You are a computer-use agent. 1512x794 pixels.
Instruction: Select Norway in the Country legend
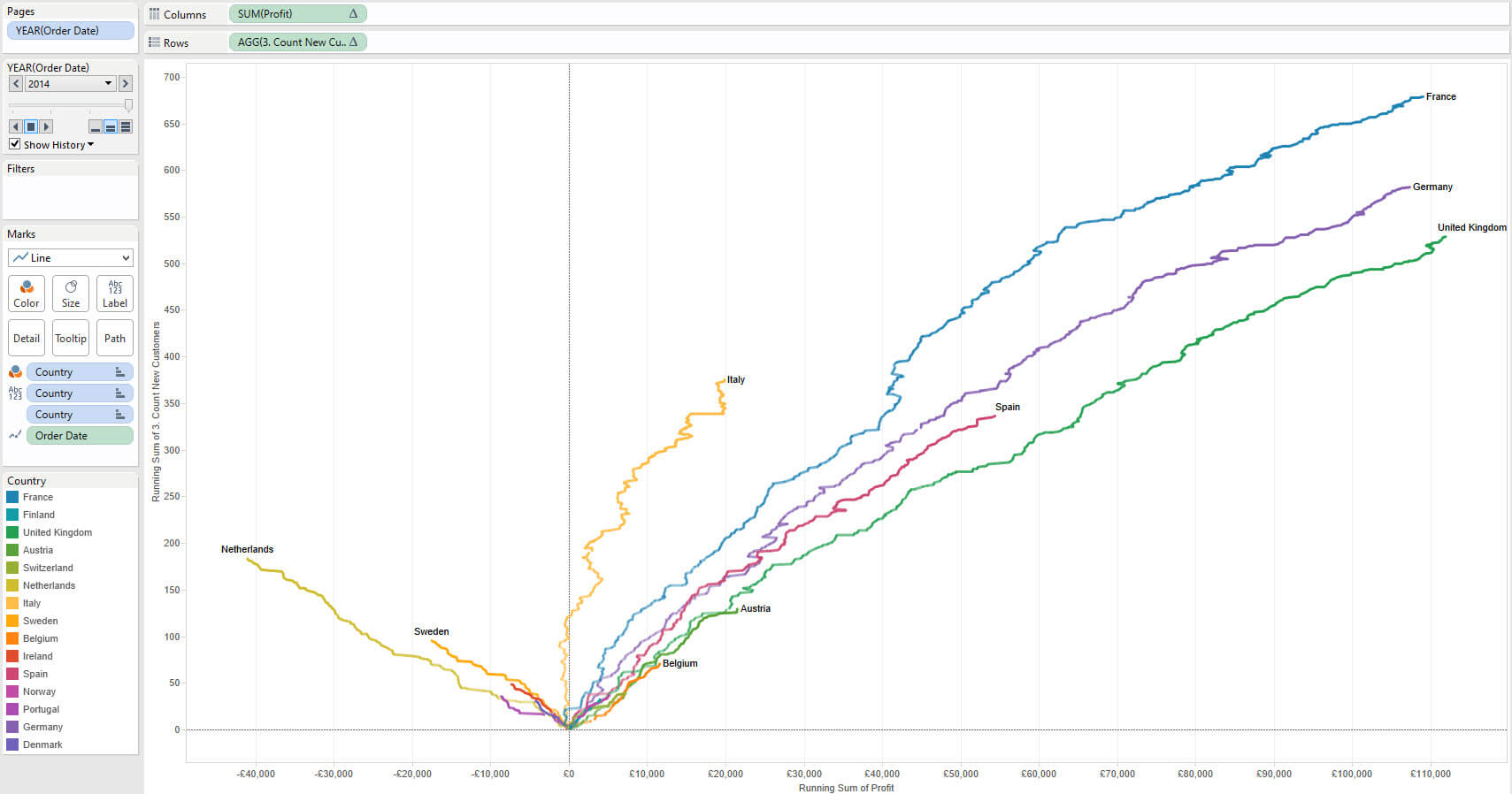(x=39, y=691)
